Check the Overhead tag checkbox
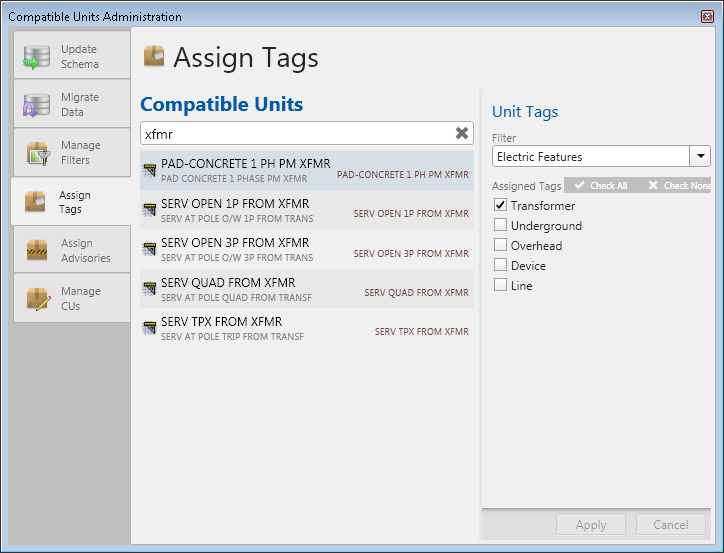The width and height of the screenshot is (724, 553). 501,245
